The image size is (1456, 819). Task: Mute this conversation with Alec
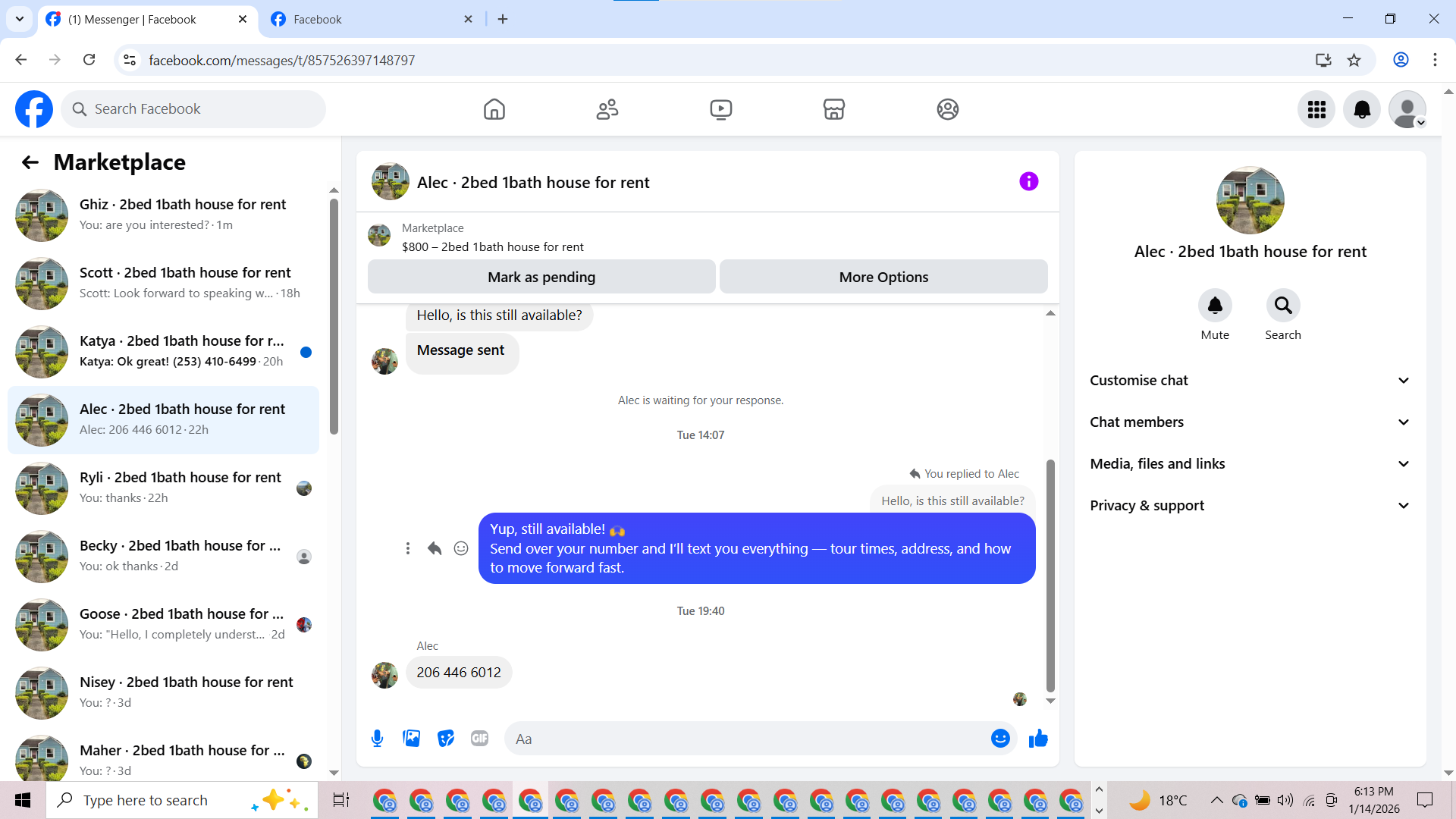[1215, 306]
